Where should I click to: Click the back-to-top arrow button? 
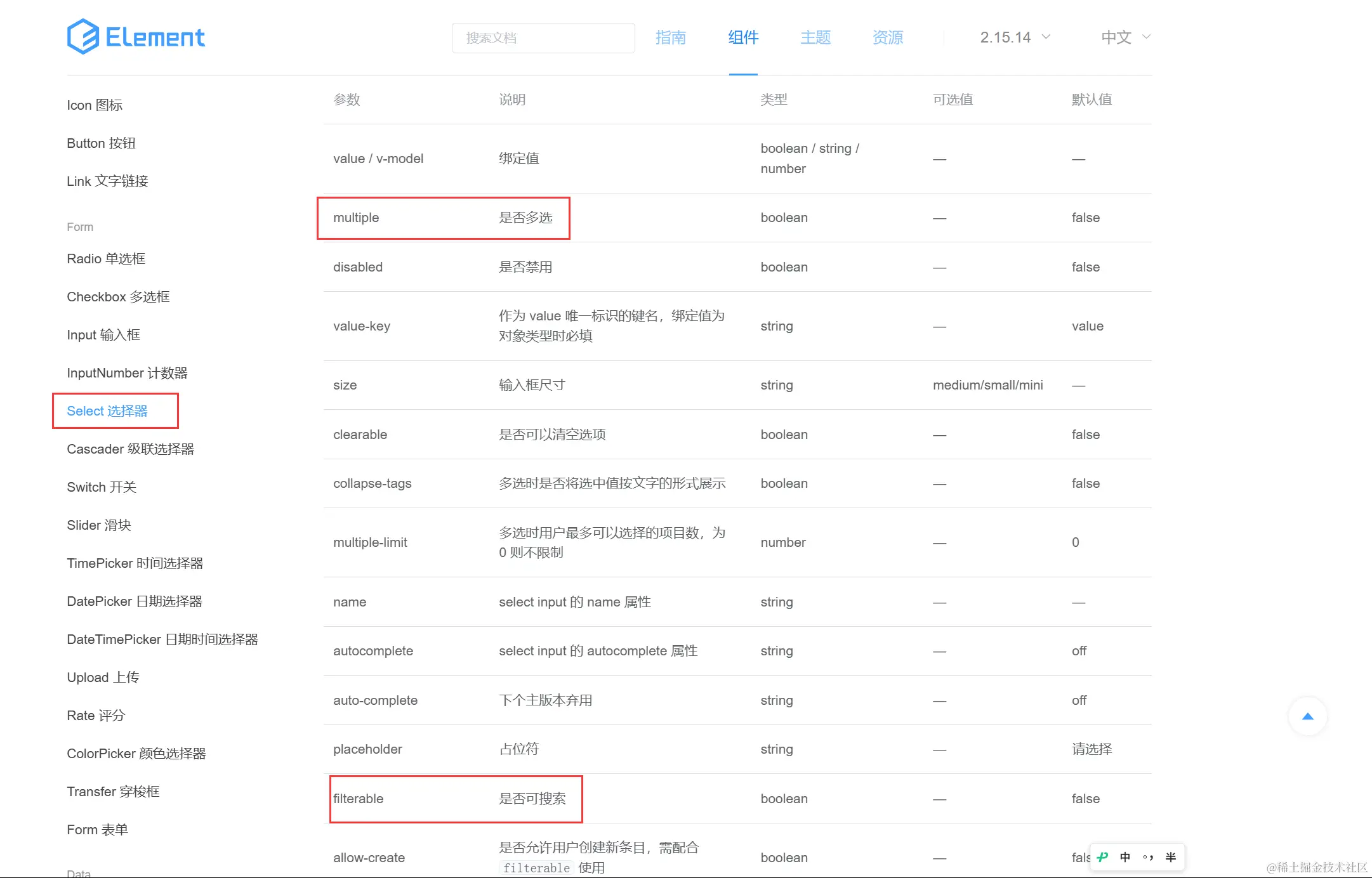(1307, 716)
